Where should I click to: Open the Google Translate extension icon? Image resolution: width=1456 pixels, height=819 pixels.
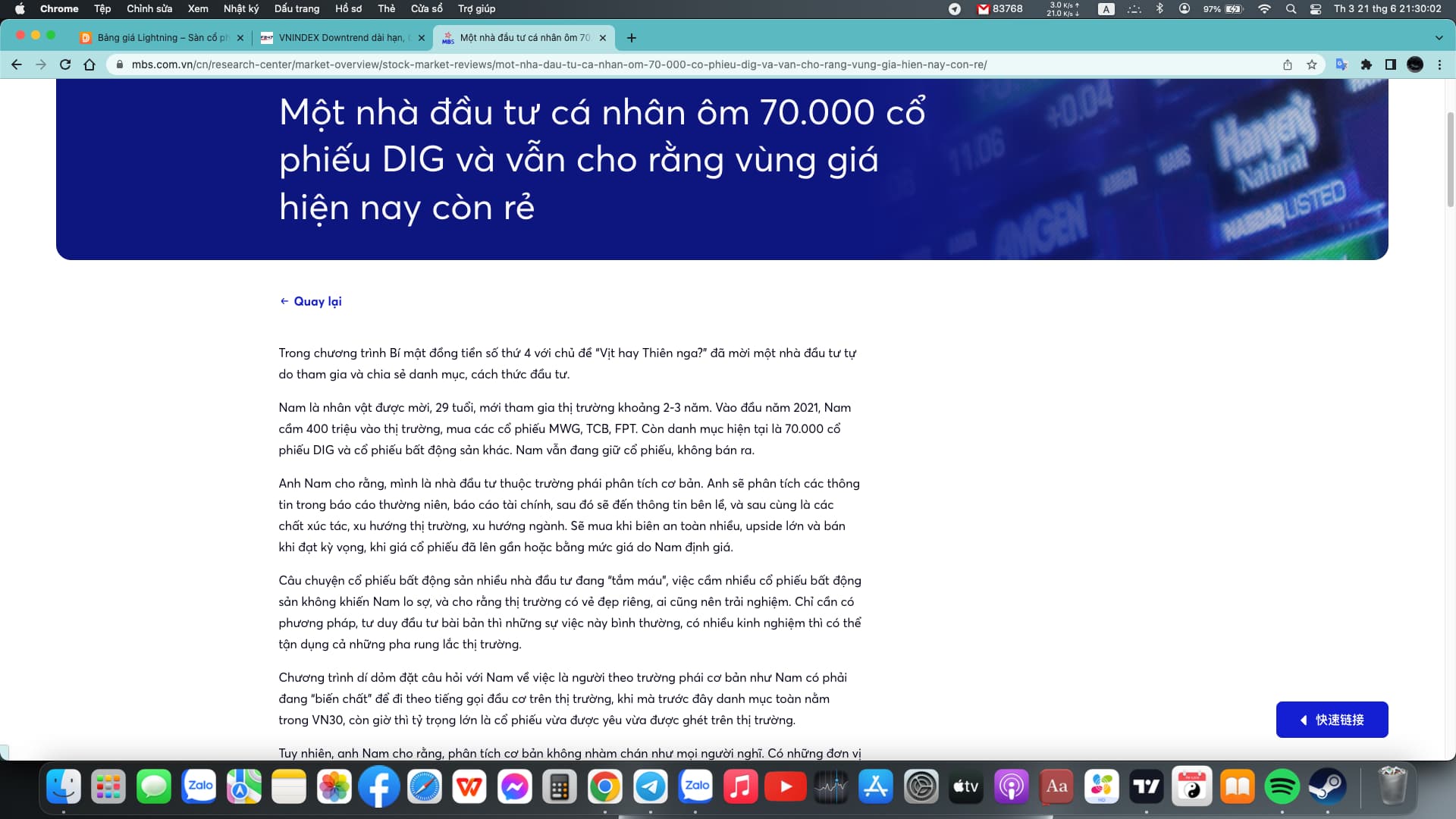pos(1341,64)
